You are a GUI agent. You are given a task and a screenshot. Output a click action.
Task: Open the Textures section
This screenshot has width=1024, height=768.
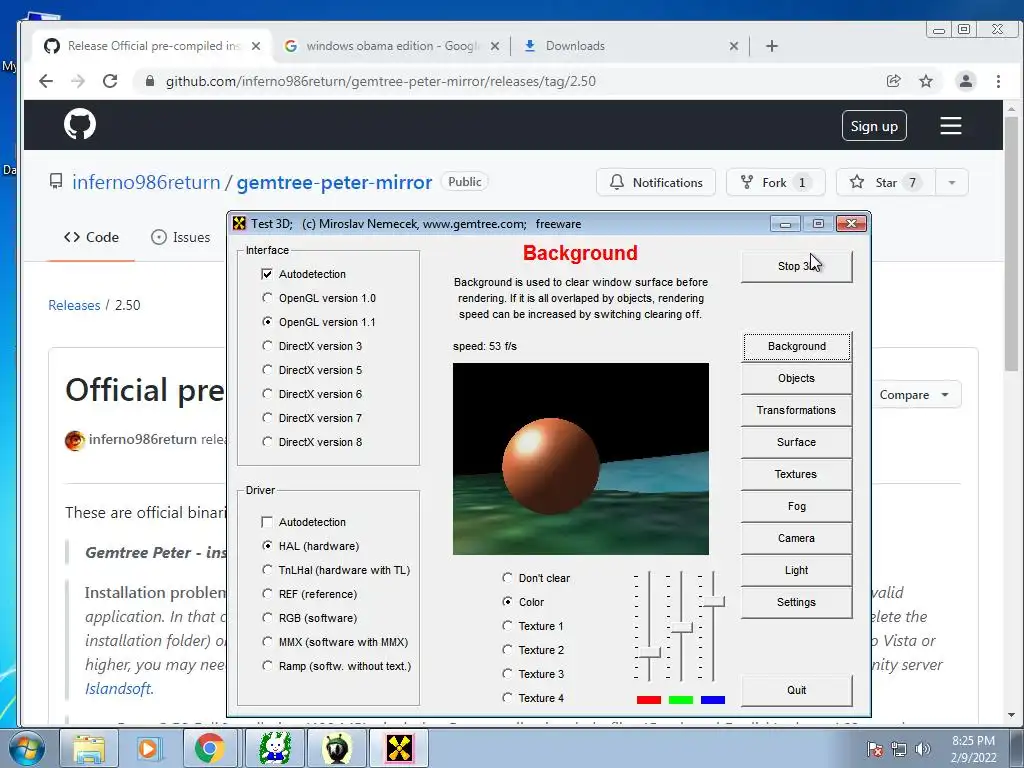(x=796, y=474)
